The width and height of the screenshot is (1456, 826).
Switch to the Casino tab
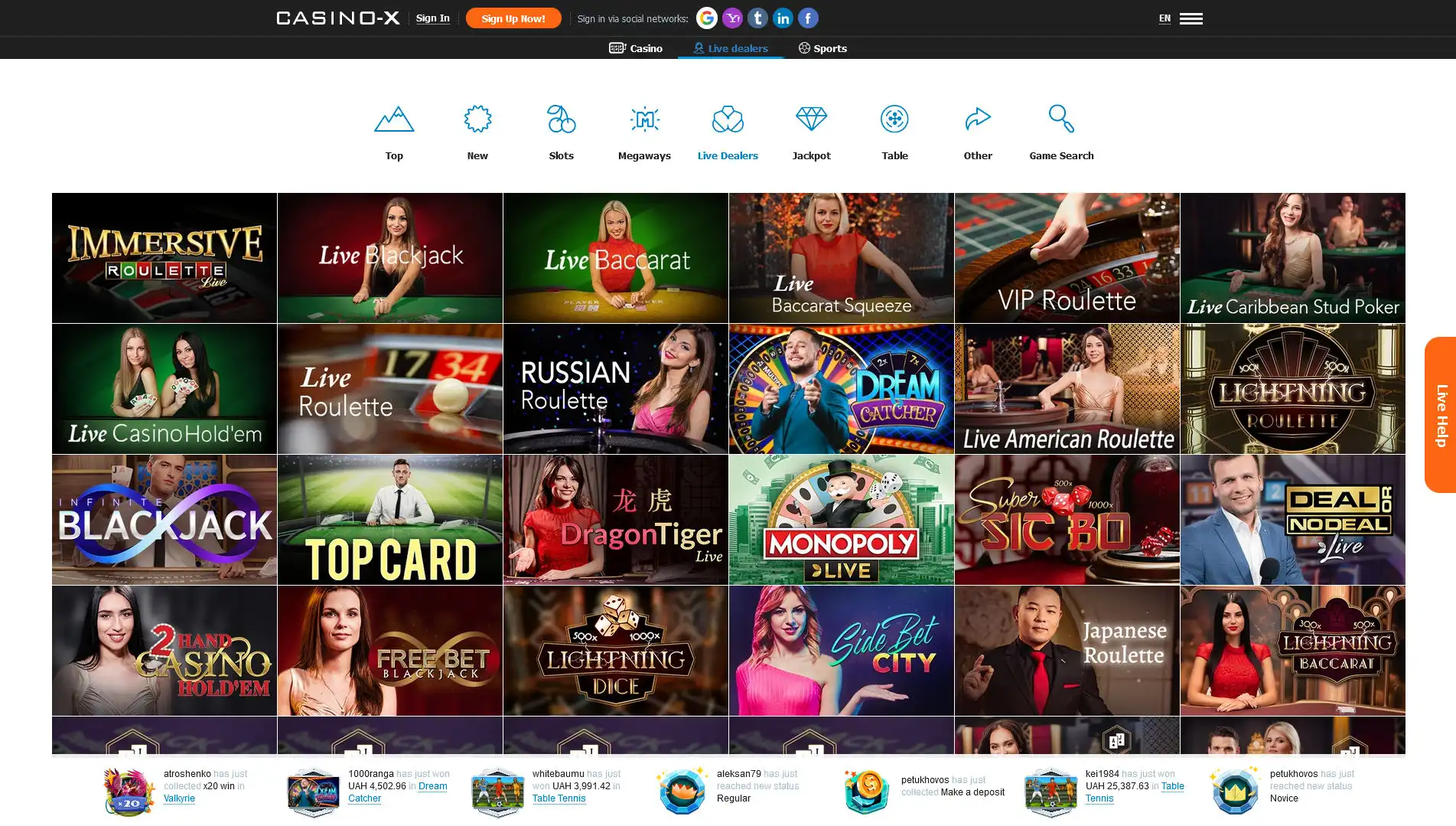click(x=636, y=48)
